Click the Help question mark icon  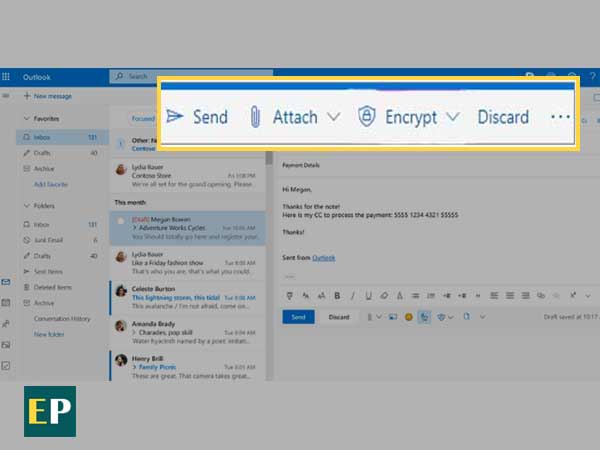coord(592,76)
